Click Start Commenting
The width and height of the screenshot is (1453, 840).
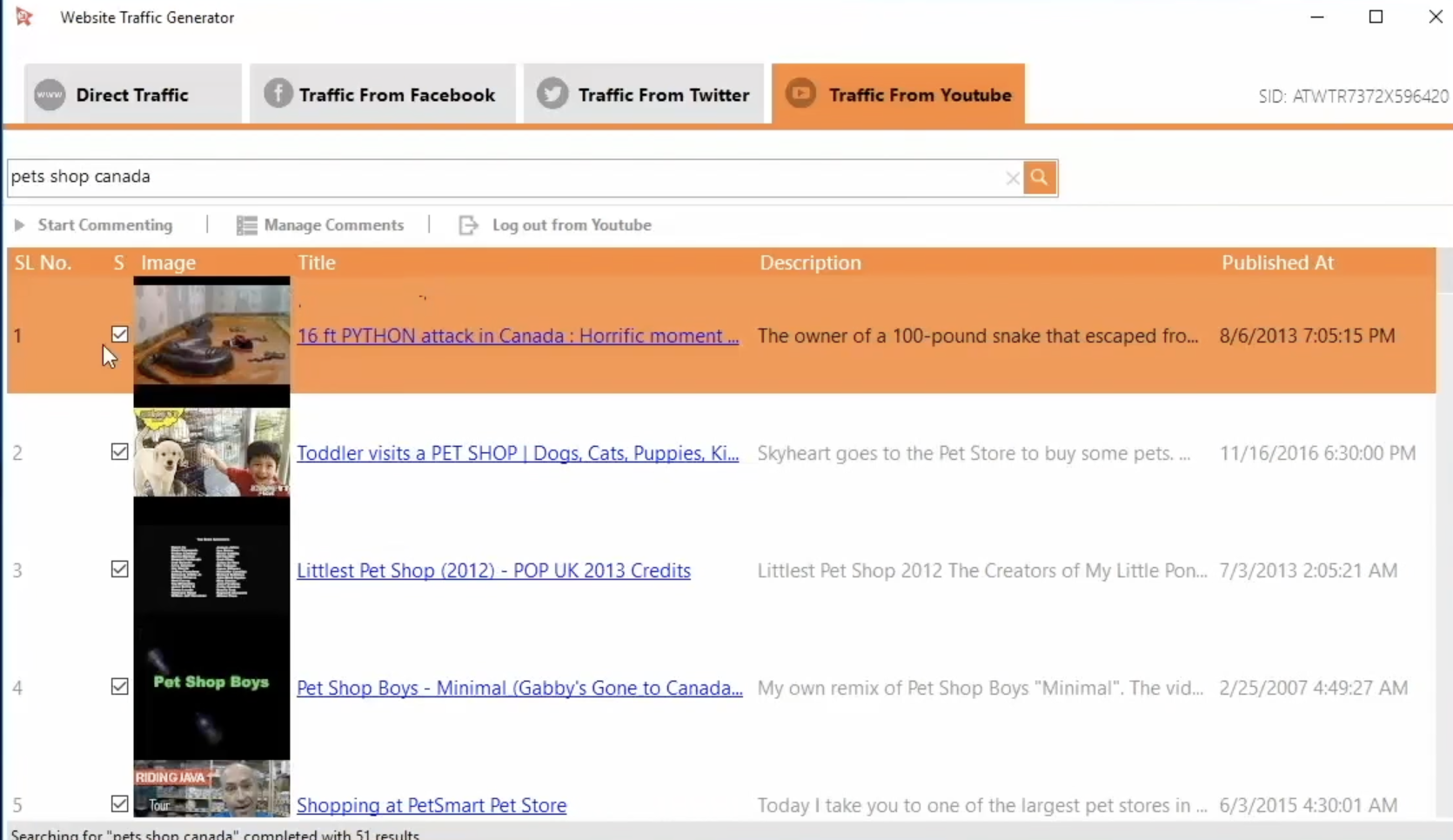tap(105, 225)
